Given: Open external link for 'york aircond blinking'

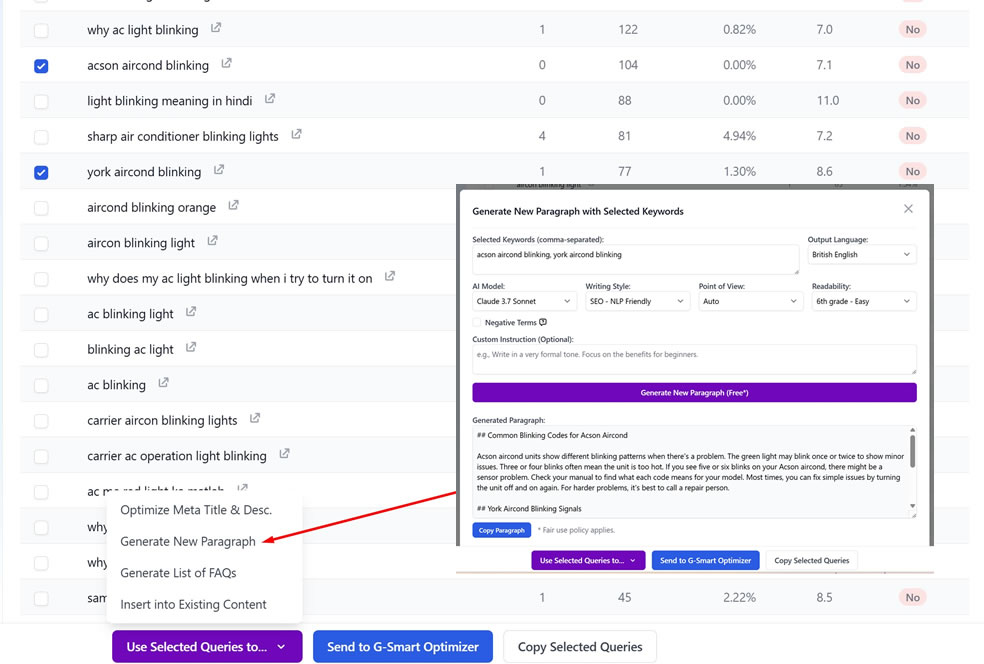Looking at the screenshot, I should [219, 170].
